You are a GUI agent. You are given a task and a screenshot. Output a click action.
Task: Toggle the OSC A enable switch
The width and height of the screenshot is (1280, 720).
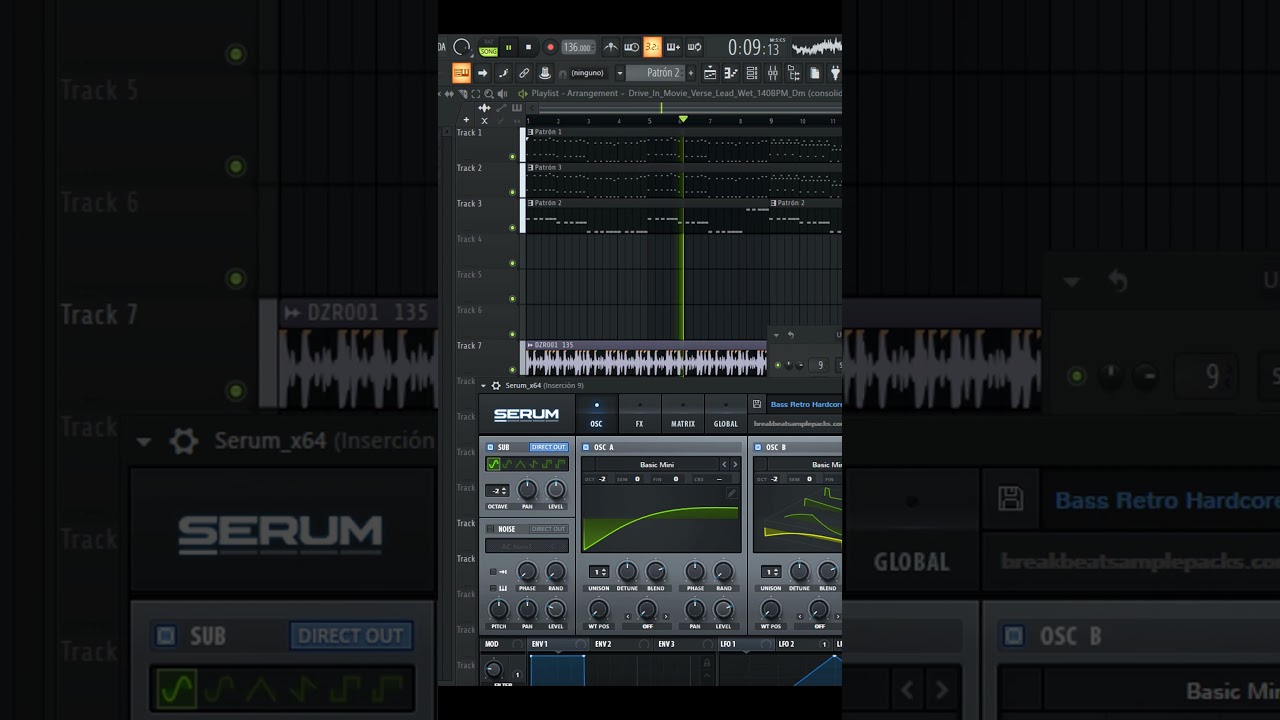pos(586,447)
